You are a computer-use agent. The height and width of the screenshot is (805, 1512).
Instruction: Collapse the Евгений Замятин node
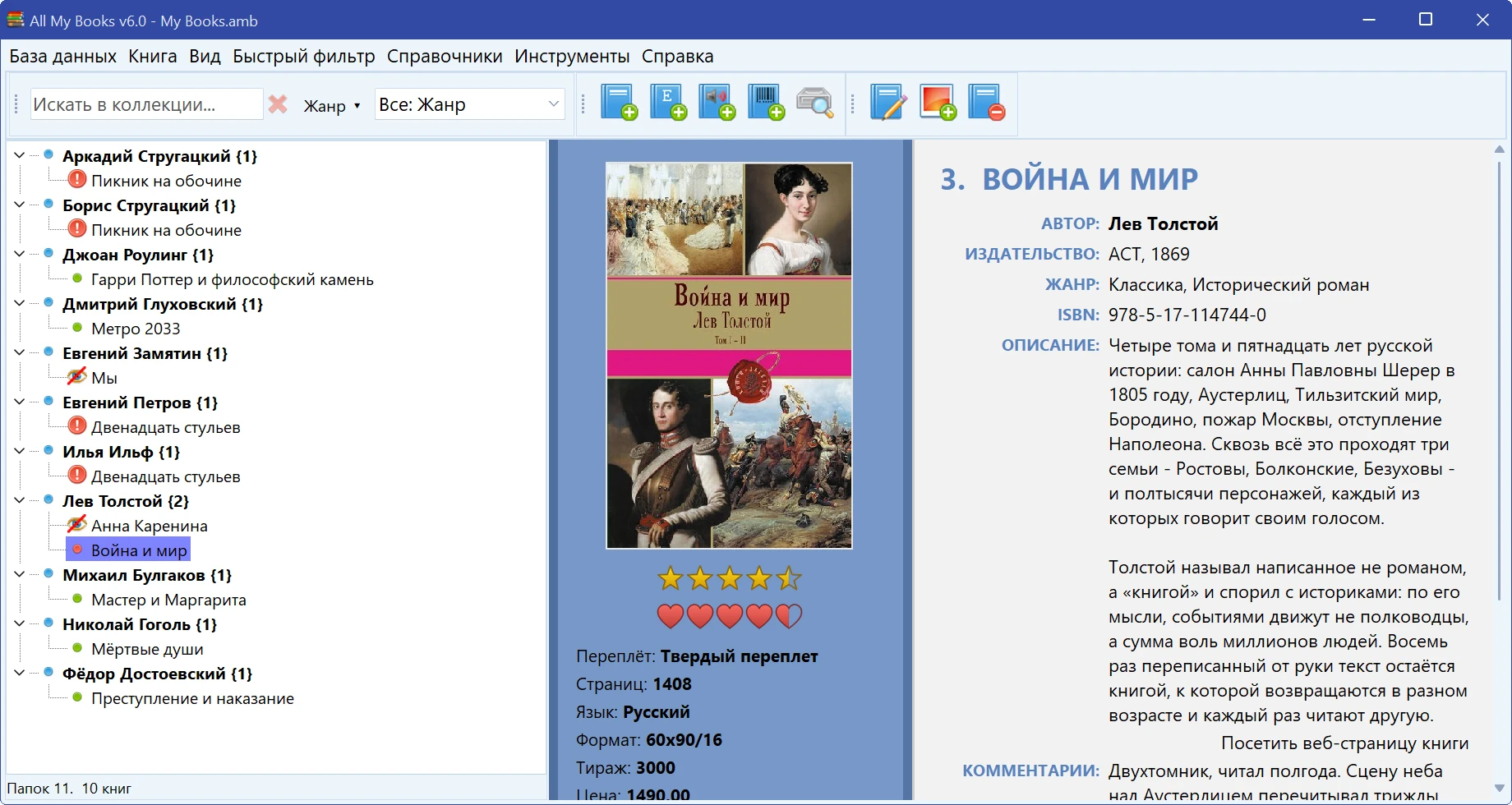[x=19, y=352]
